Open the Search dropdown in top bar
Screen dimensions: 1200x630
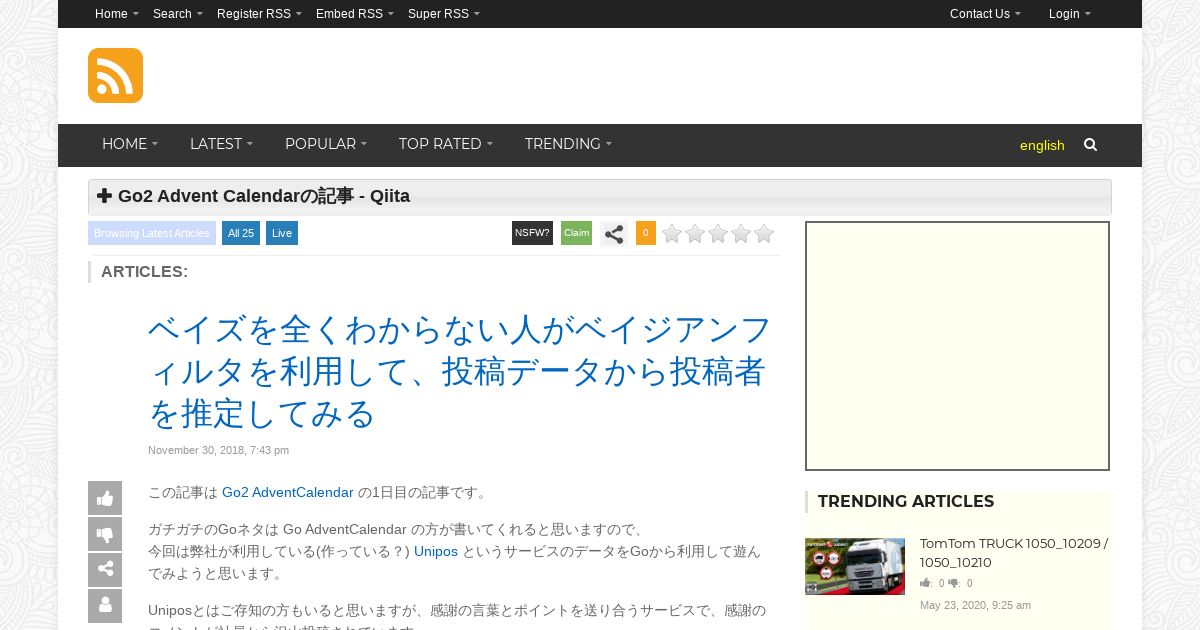pos(178,14)
